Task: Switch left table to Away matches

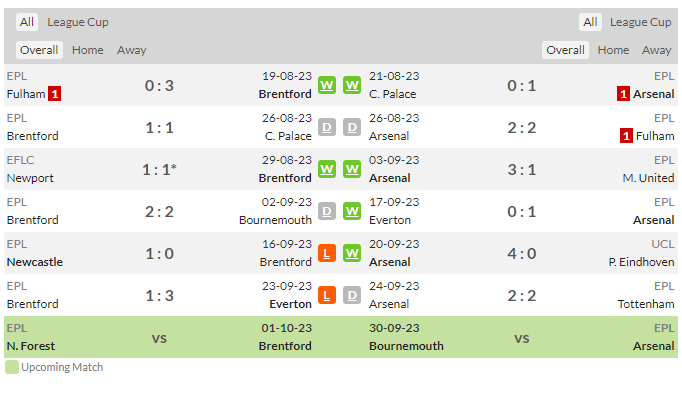Action: [131, 50]
